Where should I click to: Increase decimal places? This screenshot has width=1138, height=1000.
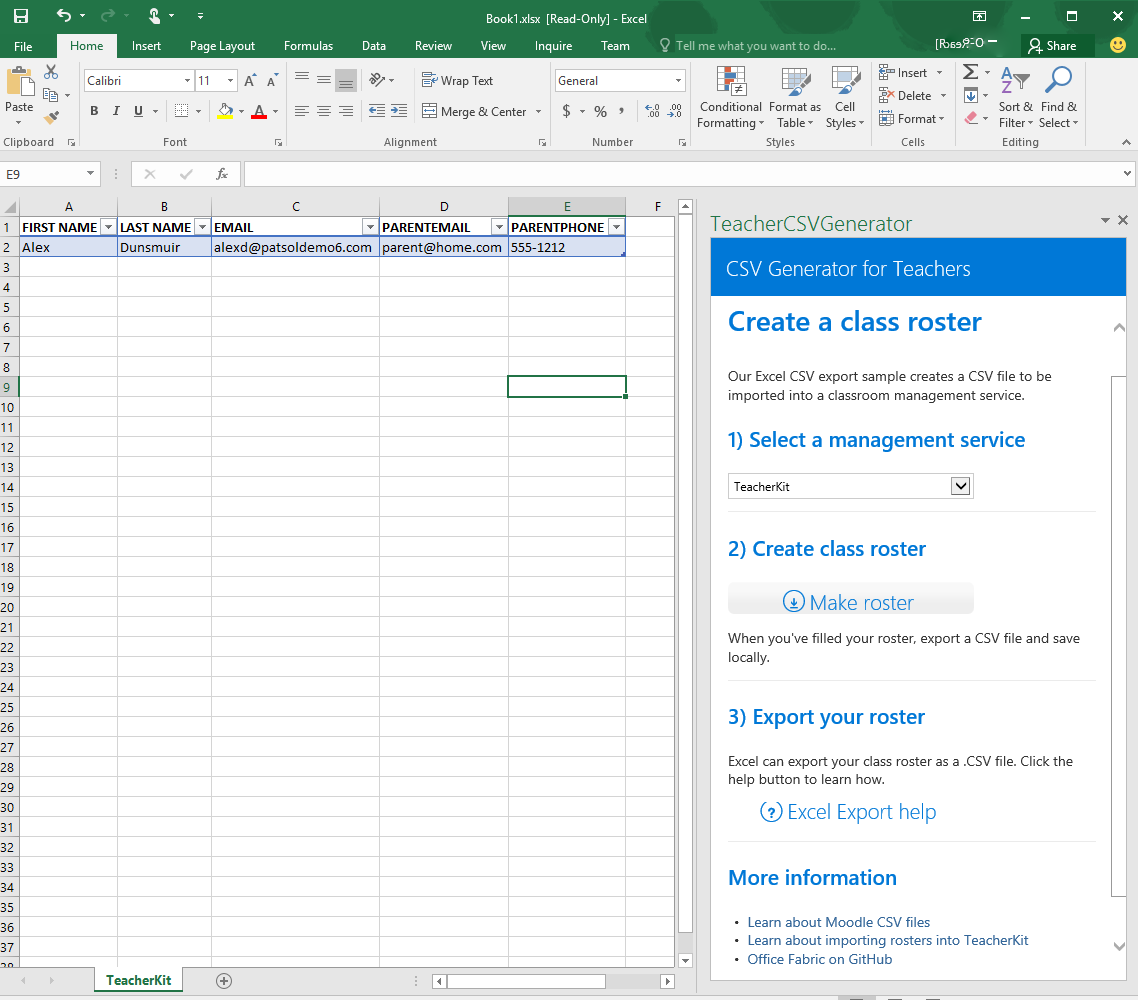coord(652,111)
